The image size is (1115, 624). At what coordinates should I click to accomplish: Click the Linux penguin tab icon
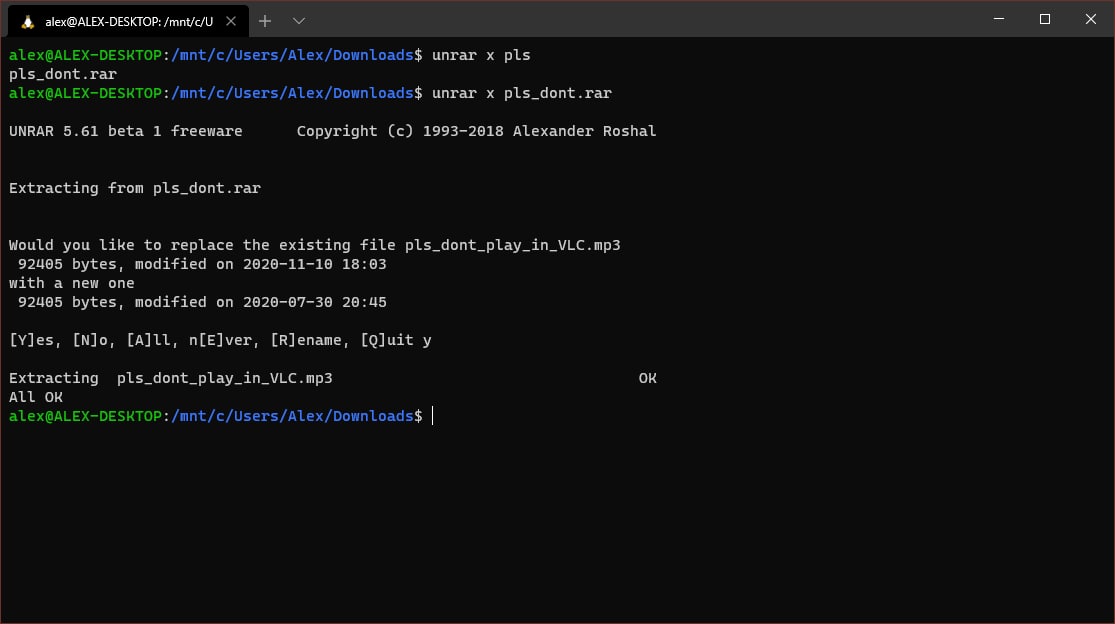click(28, 22)
